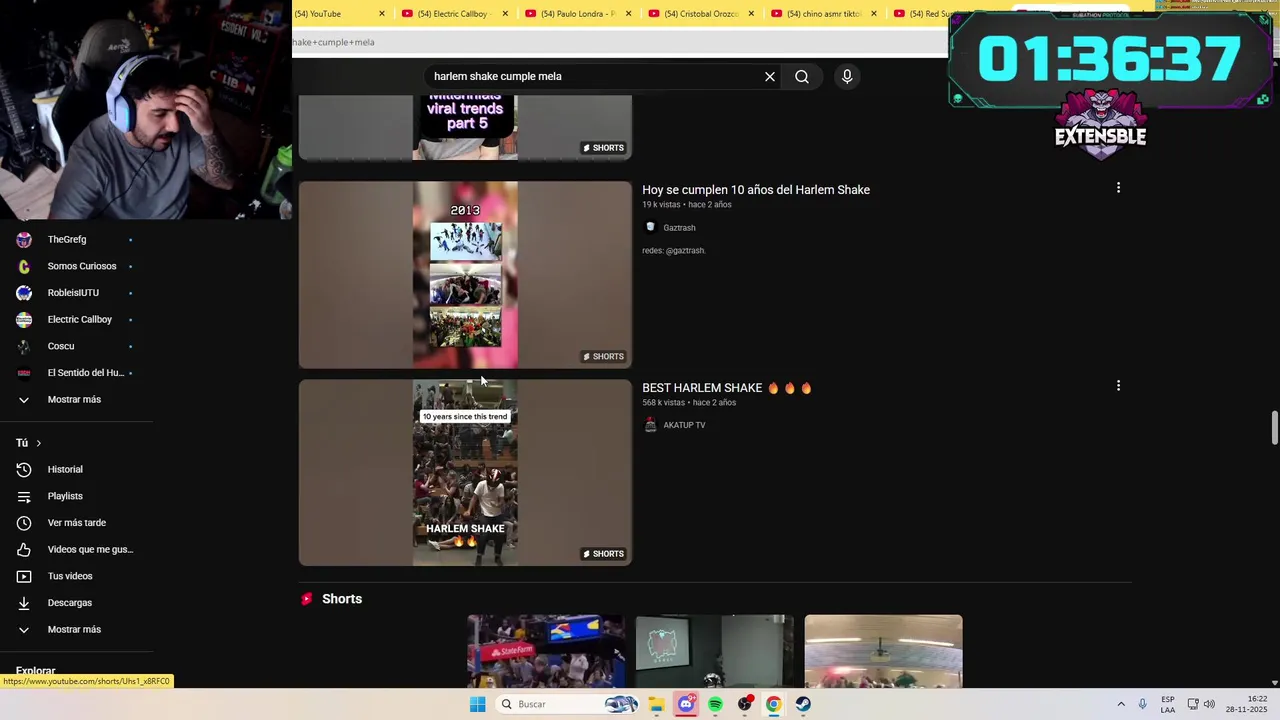Open Videos que me gustan list
1280x720 pixels.
76,549
